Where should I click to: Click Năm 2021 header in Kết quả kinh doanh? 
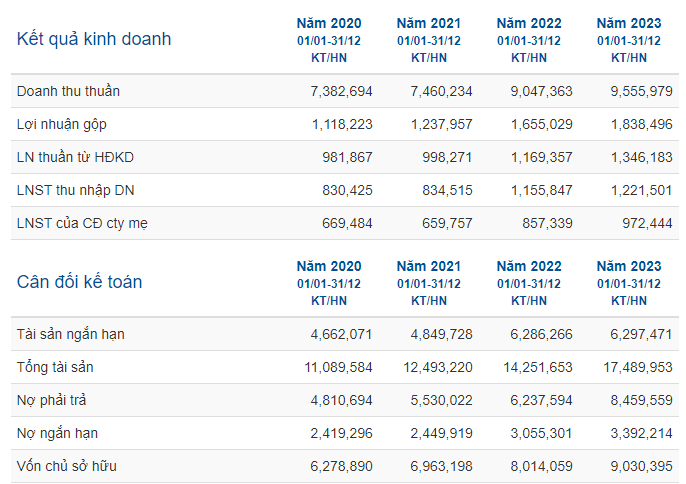(429, 23)
